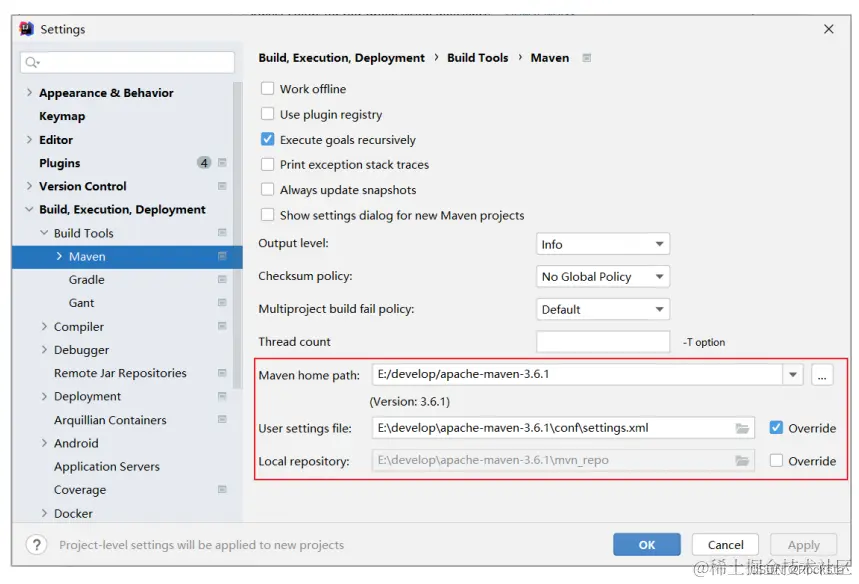Expand the Compiler node
The height and width of the screenshot is (584, 859).
(x=44, y=326)
